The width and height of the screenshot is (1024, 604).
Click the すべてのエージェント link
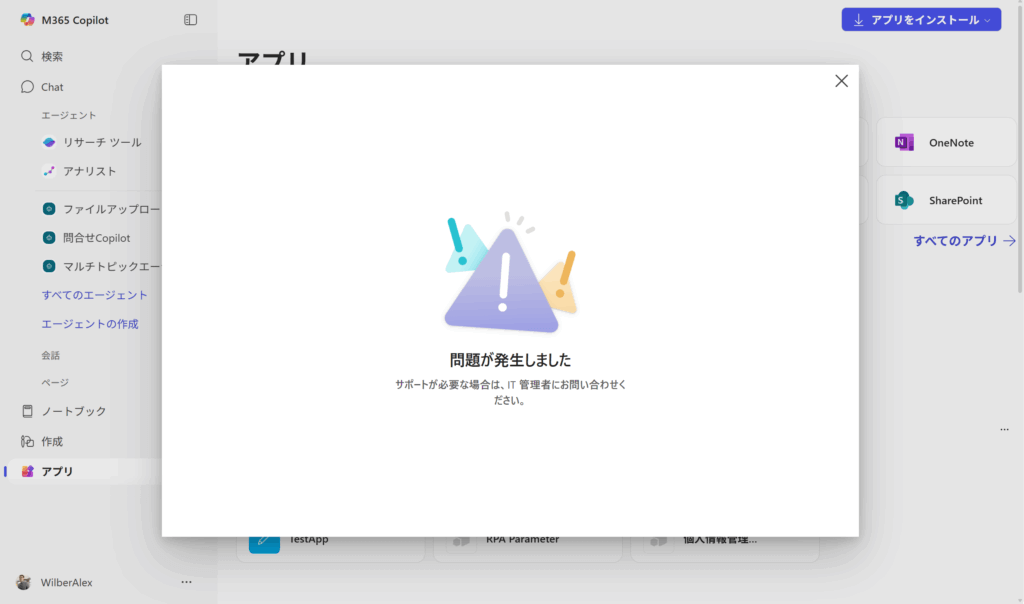click(94, 295)
